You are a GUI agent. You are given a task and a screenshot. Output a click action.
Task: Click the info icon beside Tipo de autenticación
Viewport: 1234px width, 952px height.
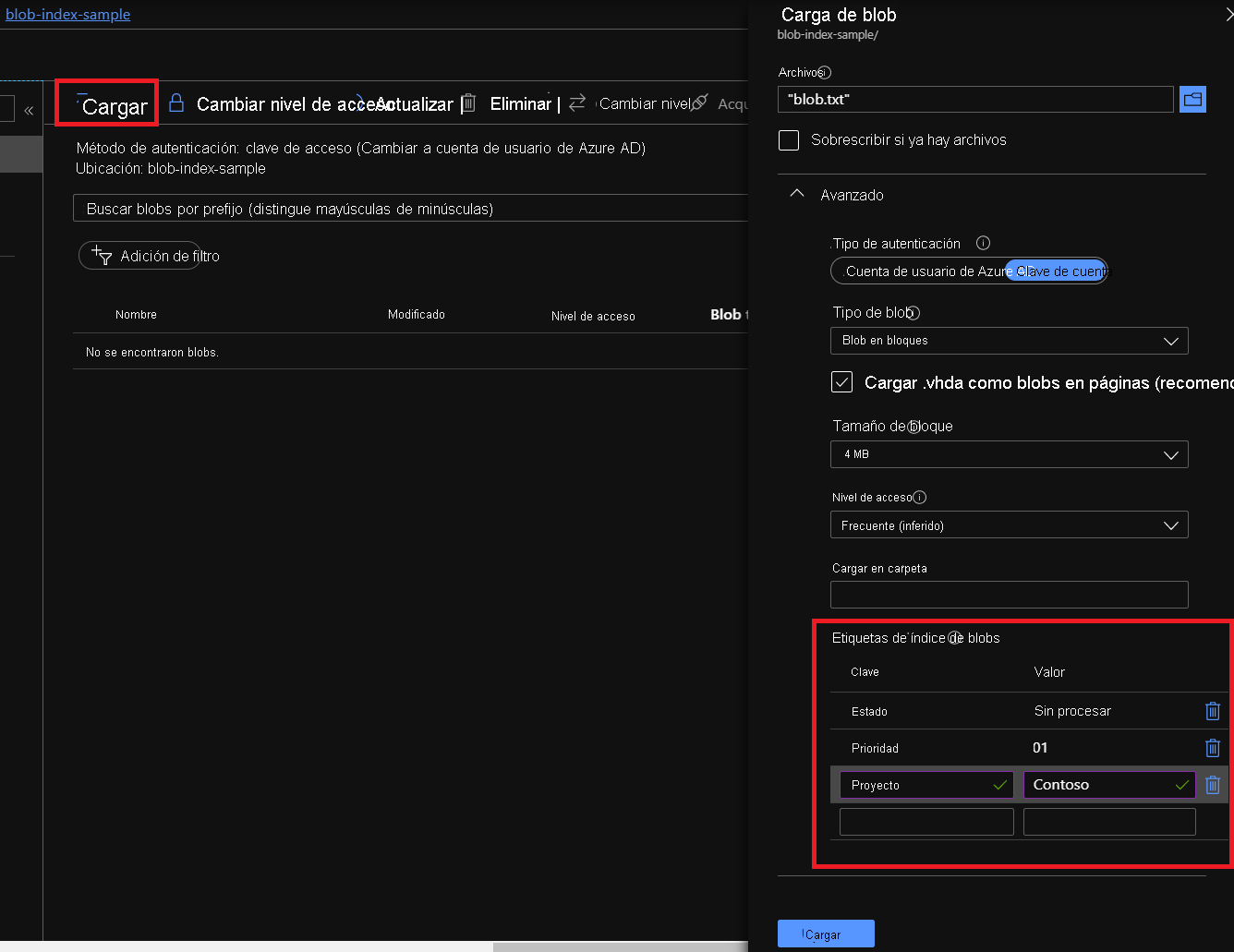(x=983, y=243)
